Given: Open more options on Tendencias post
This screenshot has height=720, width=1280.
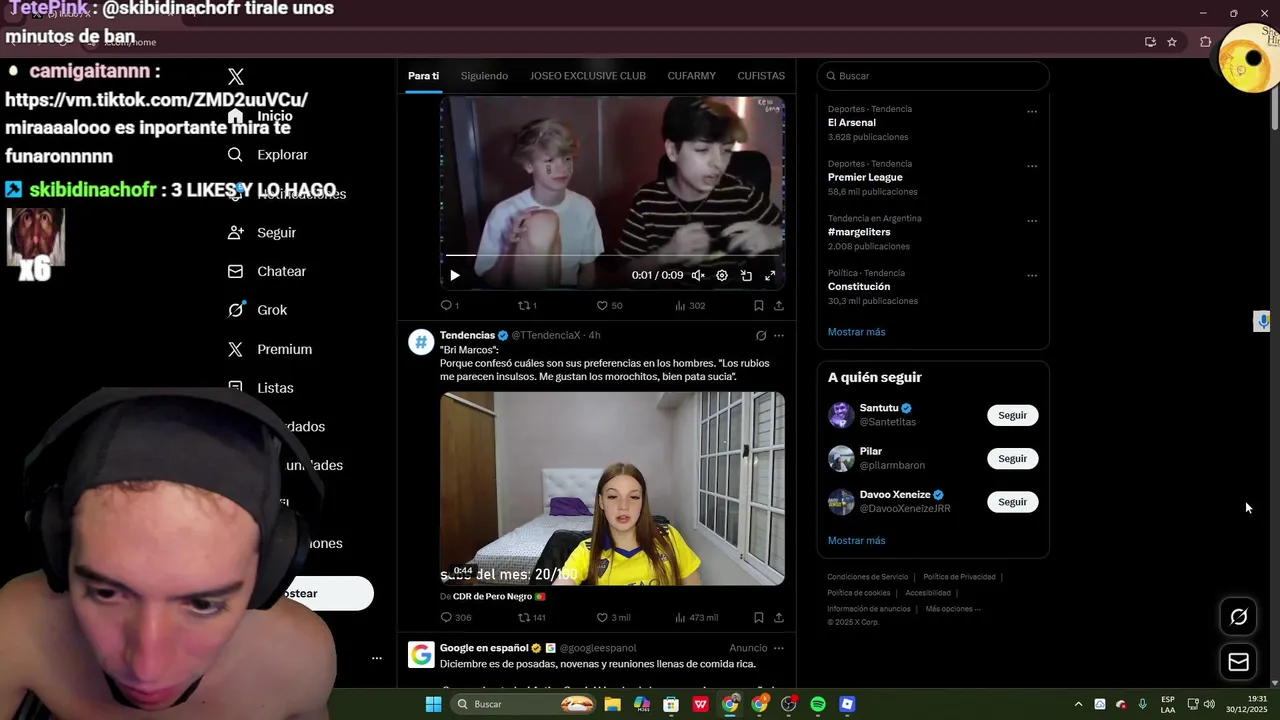Looking at the screenshot, I should [x=779, y=336].
